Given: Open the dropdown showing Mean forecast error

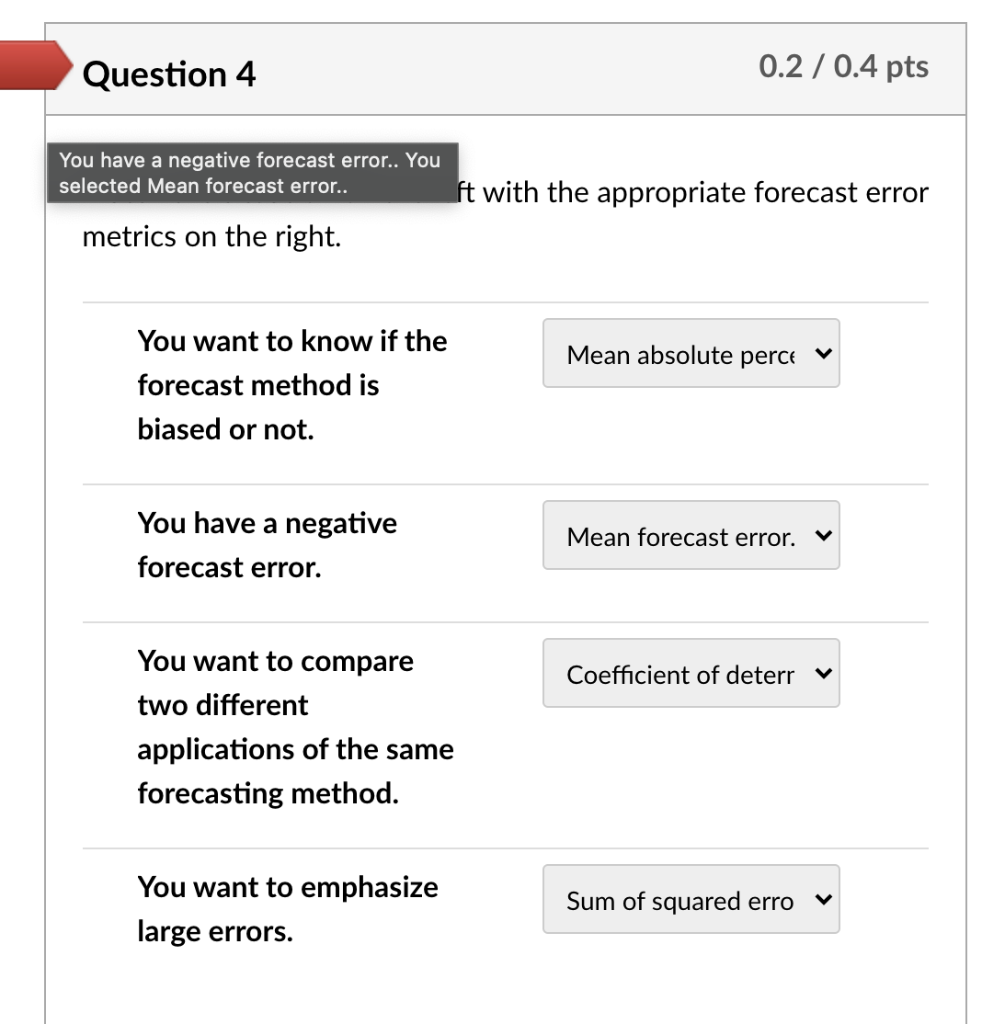Looking at the screenshot, I should point(691,535).
